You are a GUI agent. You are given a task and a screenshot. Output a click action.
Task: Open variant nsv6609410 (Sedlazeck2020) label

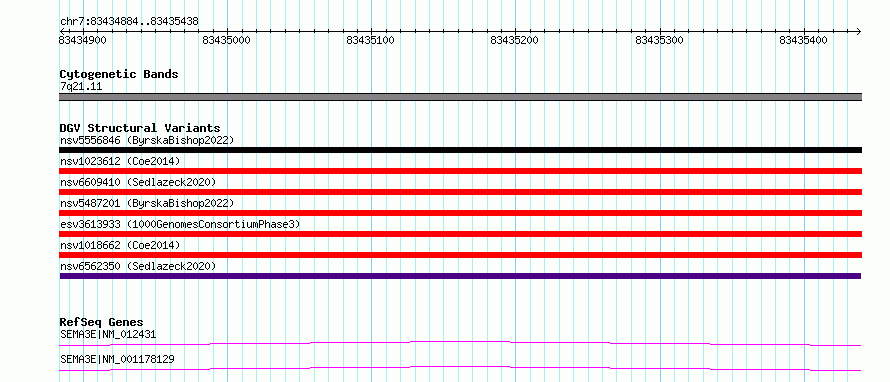coord(138,182)
